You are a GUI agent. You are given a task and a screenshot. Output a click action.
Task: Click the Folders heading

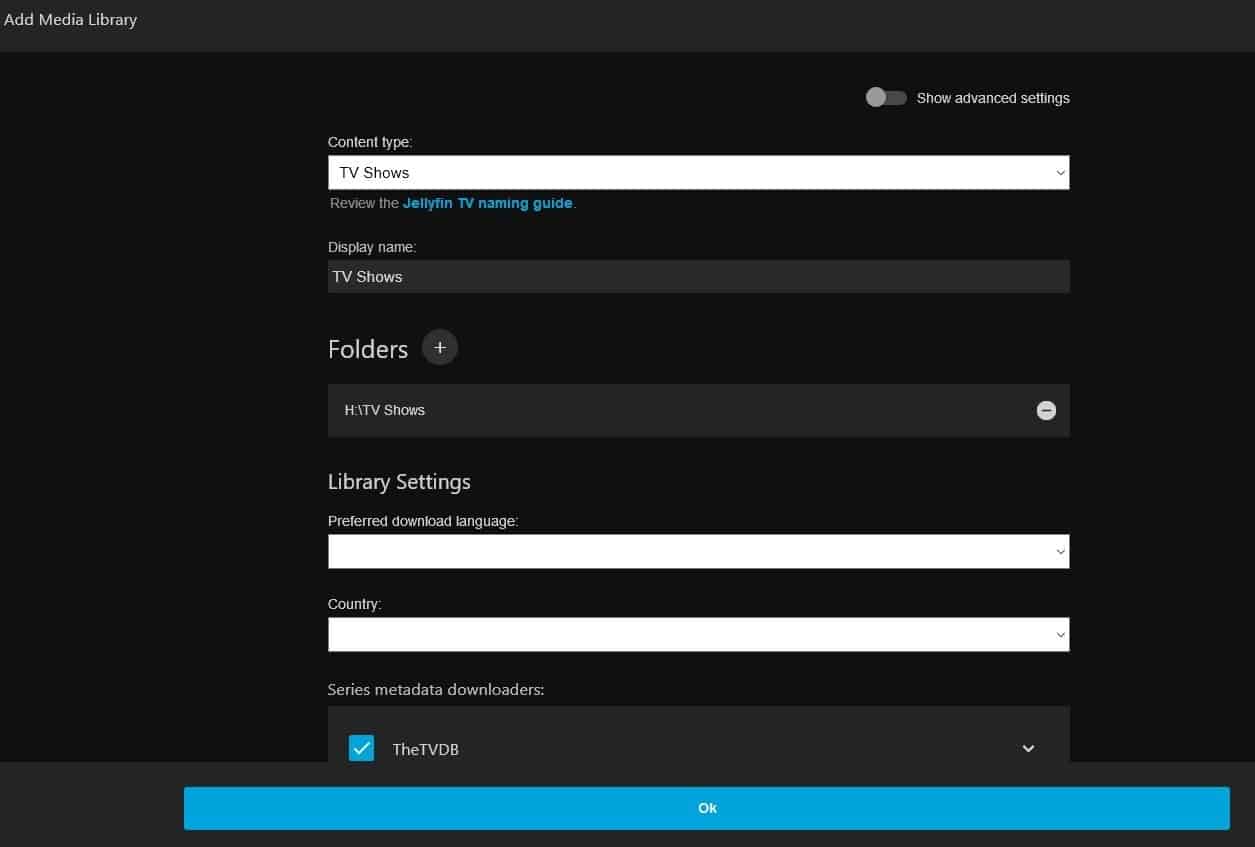(368, 349)
